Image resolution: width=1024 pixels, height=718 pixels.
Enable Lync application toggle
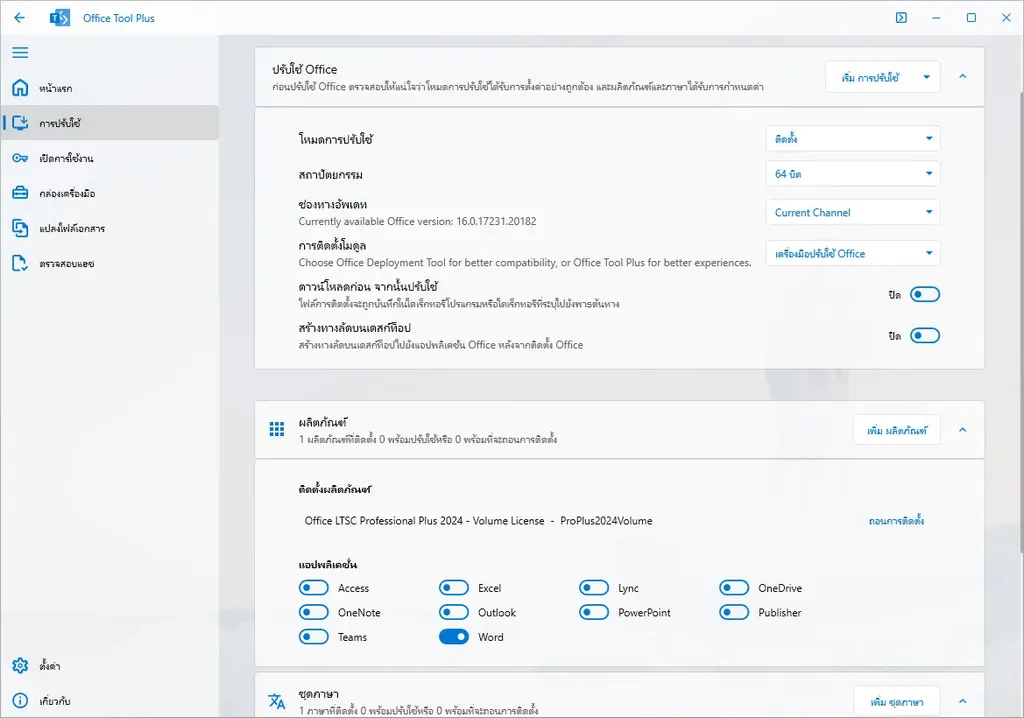point(594,588)
